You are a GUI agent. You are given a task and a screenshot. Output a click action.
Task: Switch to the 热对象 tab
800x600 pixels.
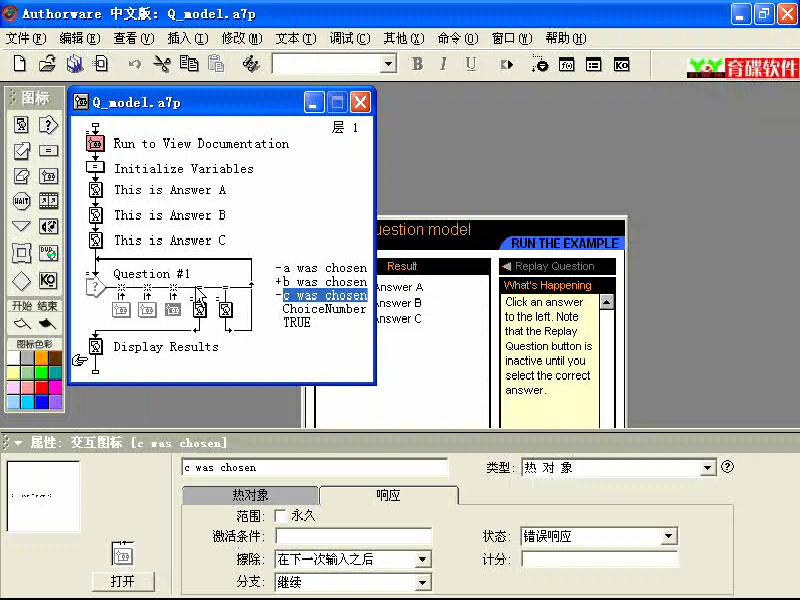click(x=251, y=495)
